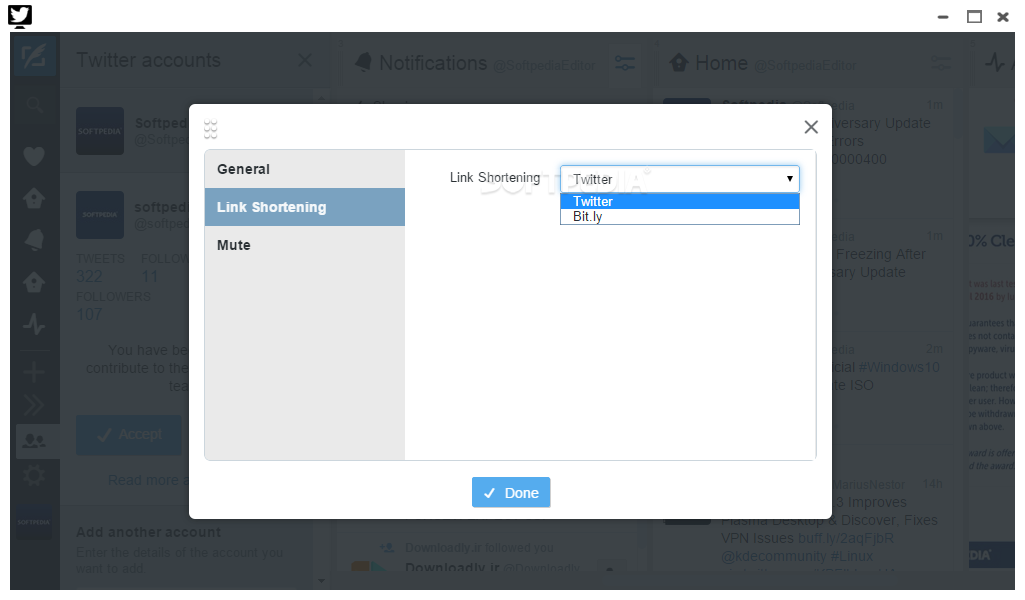Viewport: 1025px width, 600px height.
Task: Click the Accept invitation button
Action: point(129,435)
